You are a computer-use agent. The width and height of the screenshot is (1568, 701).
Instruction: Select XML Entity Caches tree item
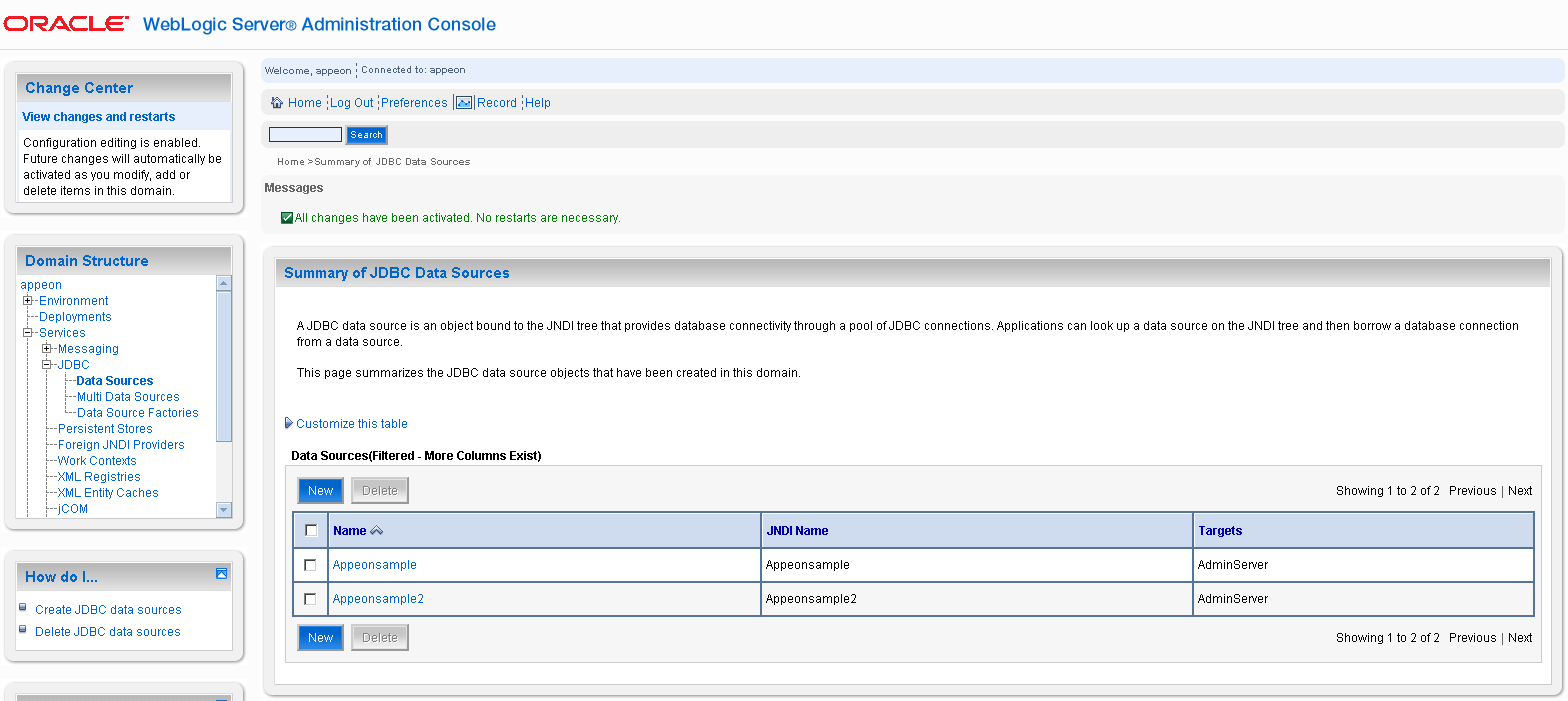point(108,493)
